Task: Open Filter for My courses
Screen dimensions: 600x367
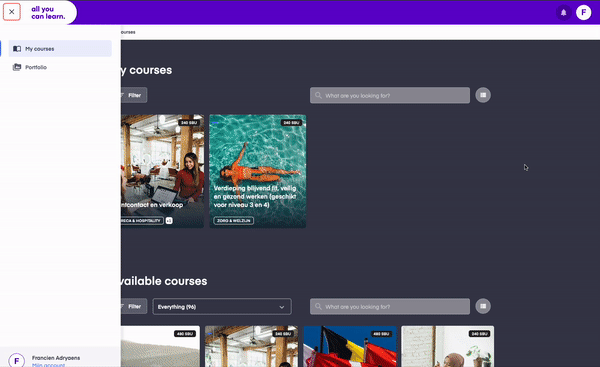Action: coord(134,95)
